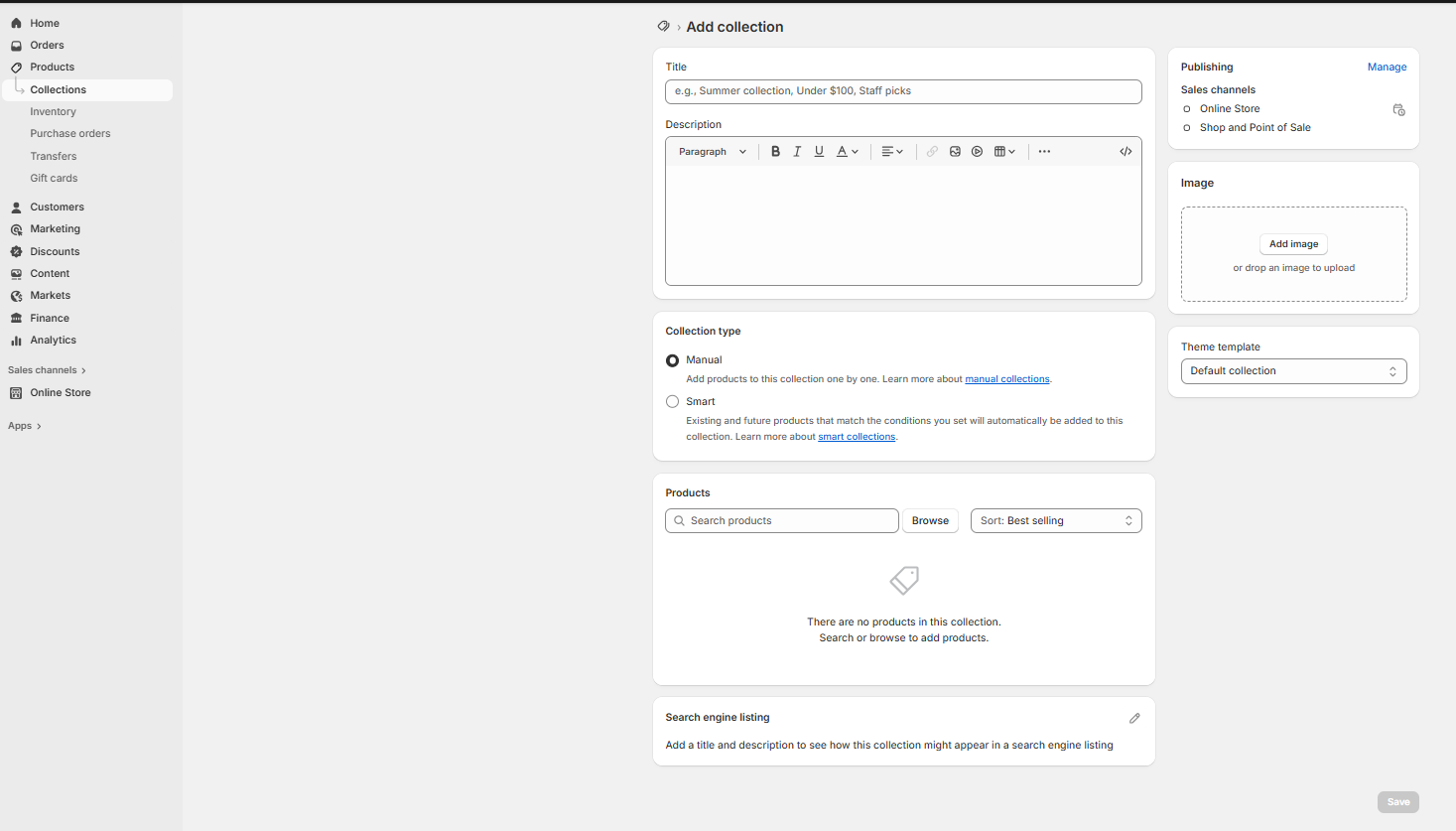Open the Sort: Best selling dropdown
Screen dimensions: 1456x831
point(1056,521)
